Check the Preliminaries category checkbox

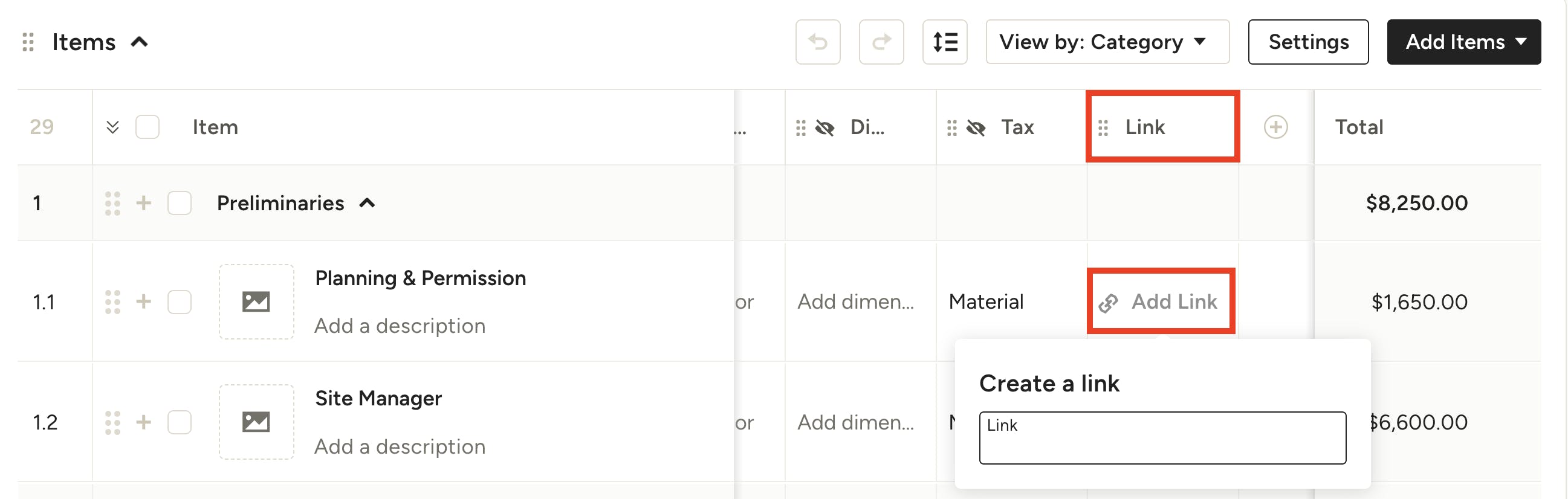click(180, 202)
